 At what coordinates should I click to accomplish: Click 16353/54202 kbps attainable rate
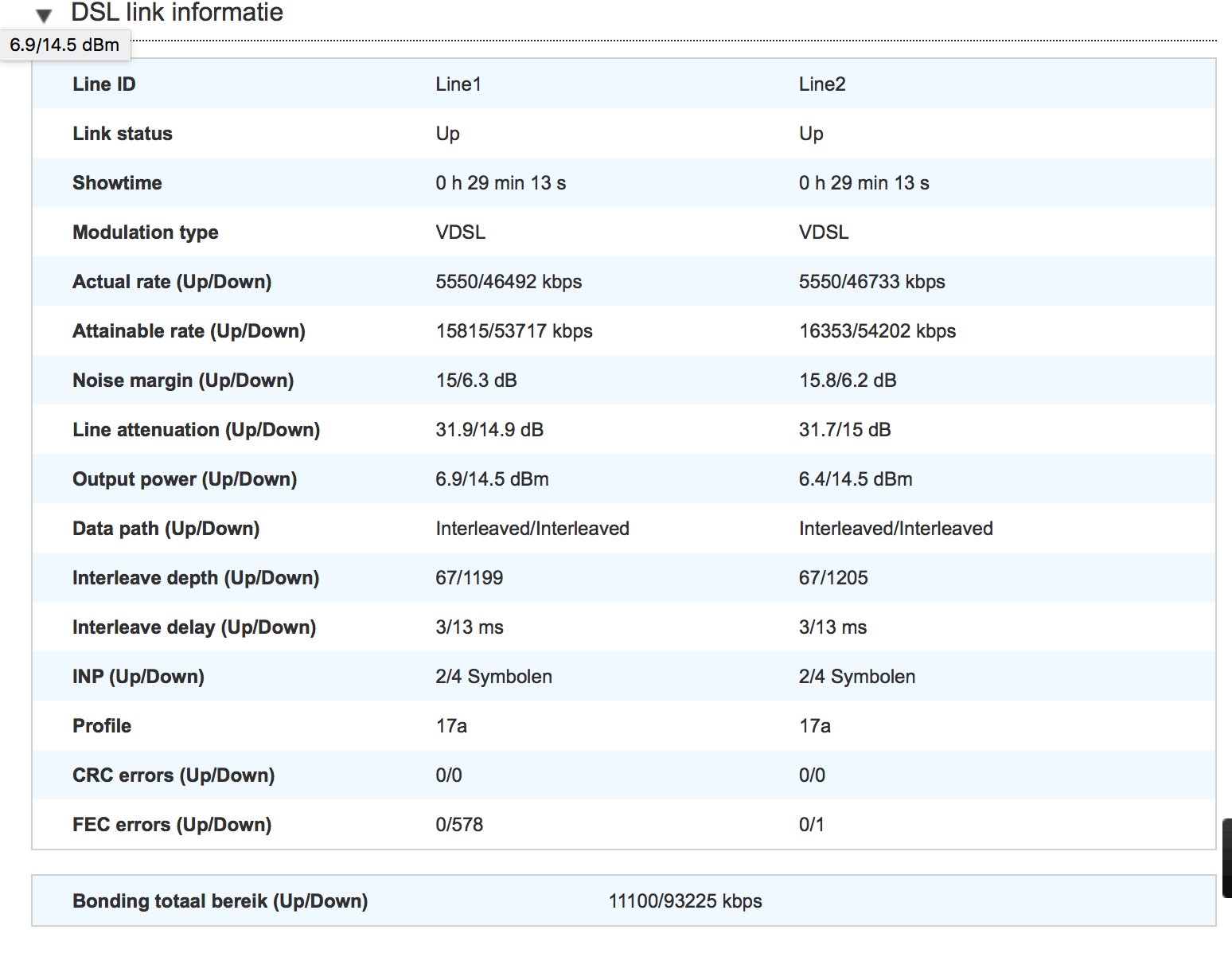pyautogui.click(x=878, y=330)
